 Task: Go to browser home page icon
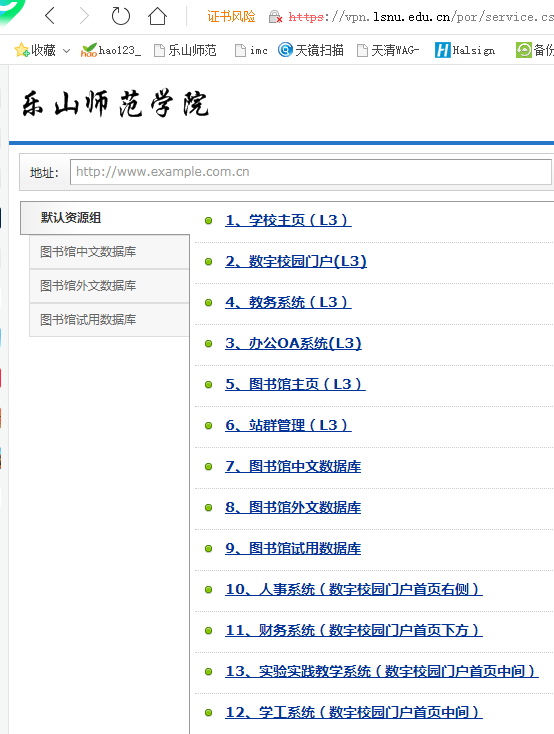pos(157,16)
